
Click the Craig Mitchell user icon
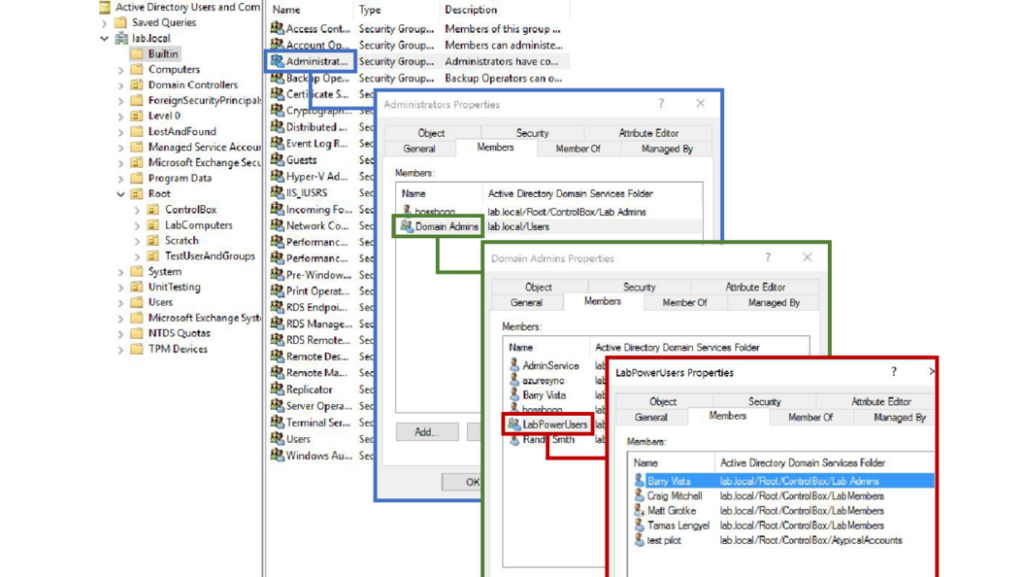click(639, 495)
